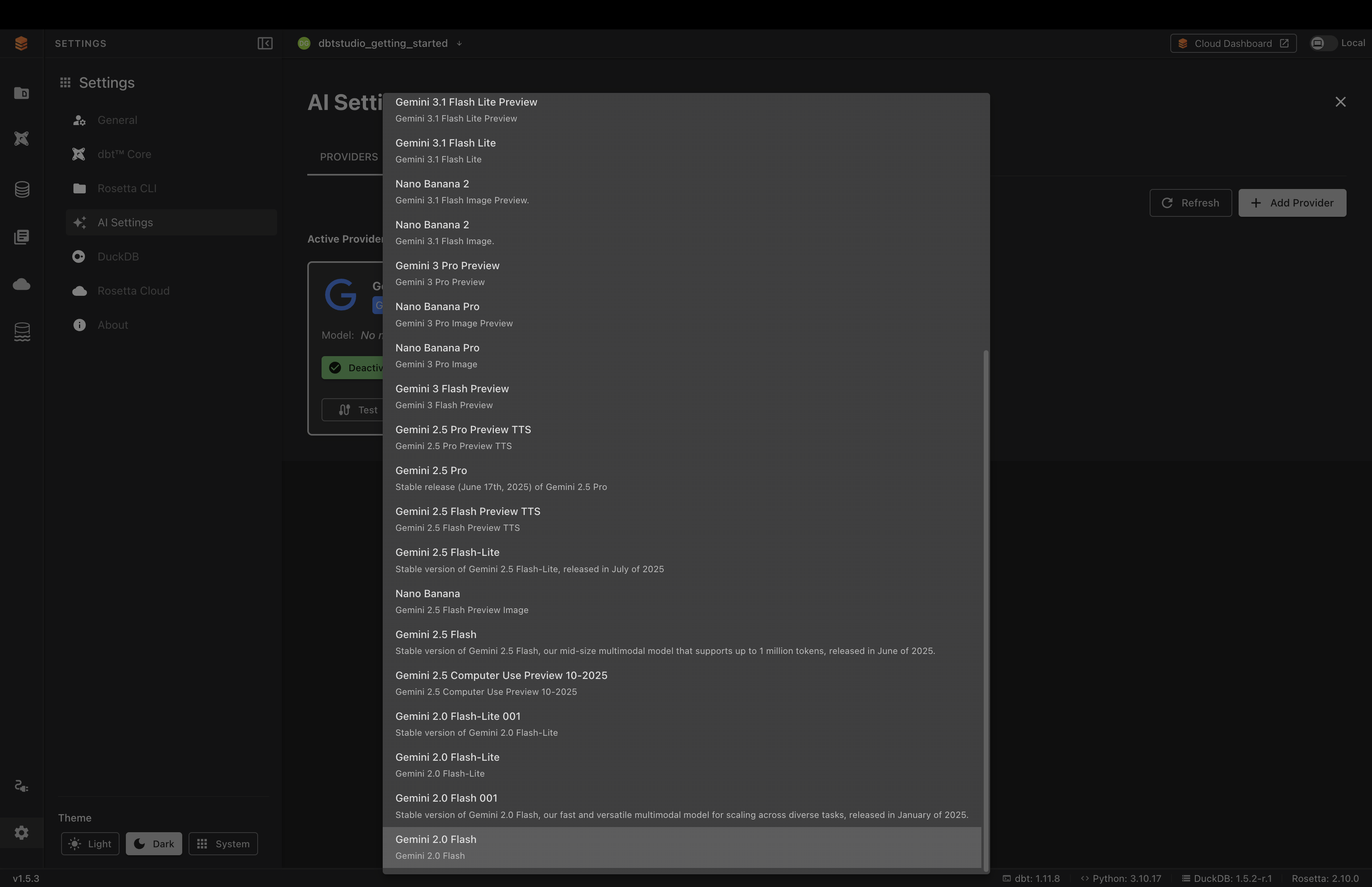Open the dbt icon in the left rail

coord(21,138)
